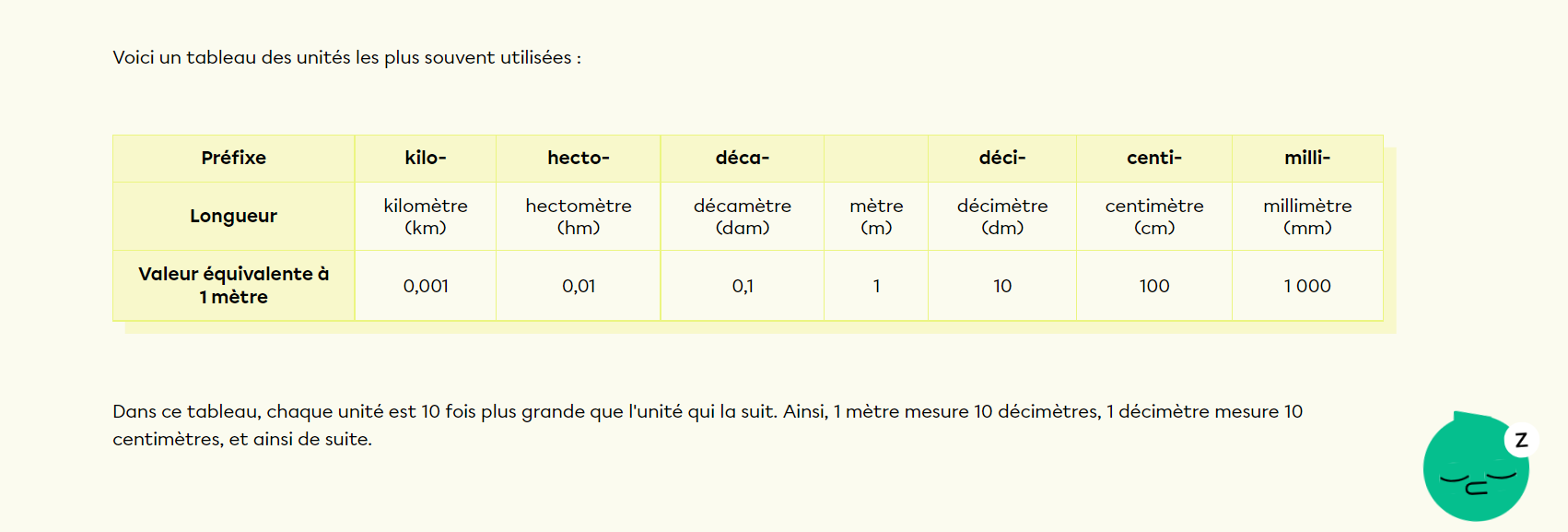Click the "Voici un tableau des unités" intro sentence

click(x=346, y=57)
